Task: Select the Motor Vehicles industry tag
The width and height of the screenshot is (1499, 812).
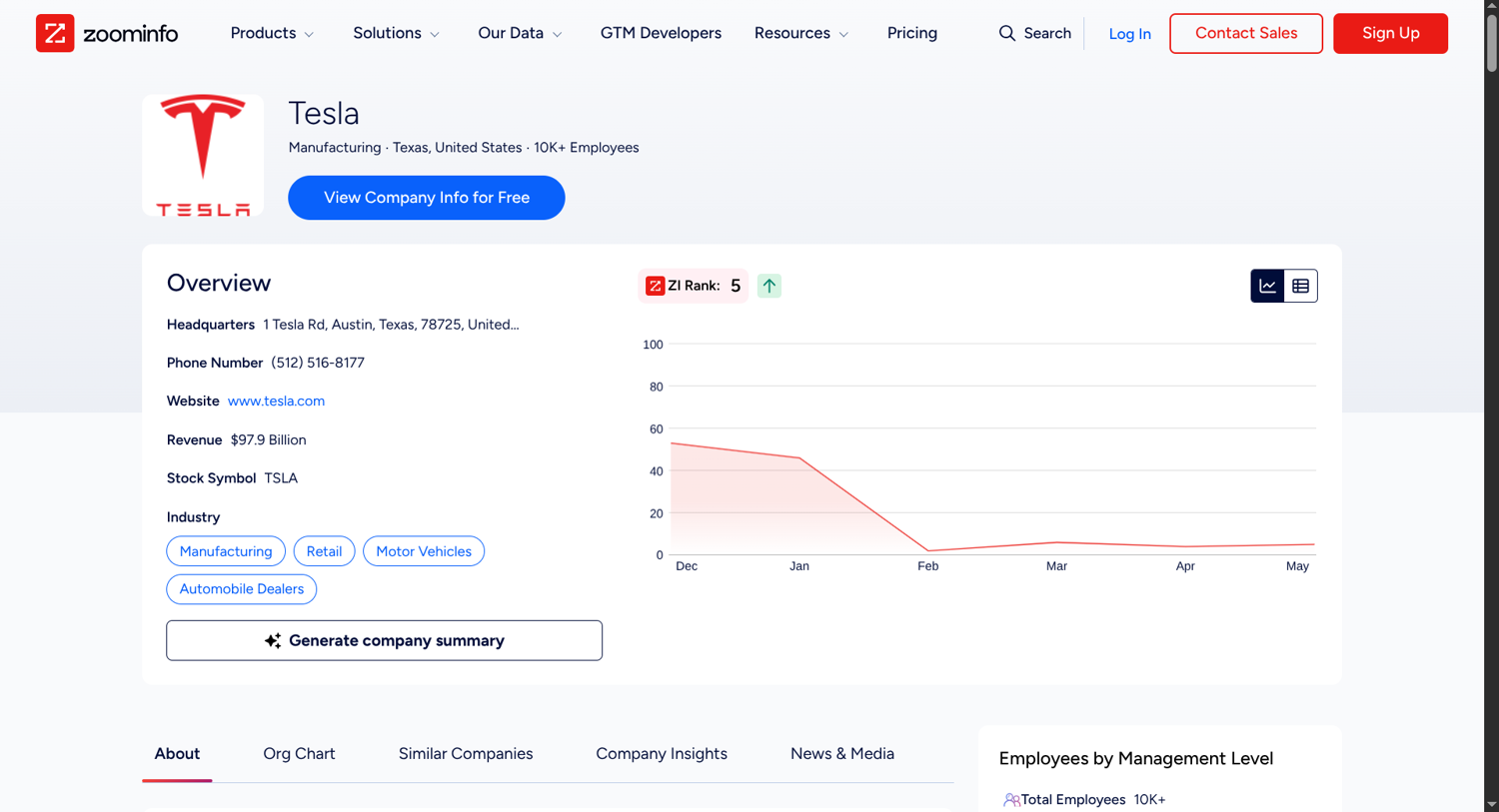Action: [424, 551]
